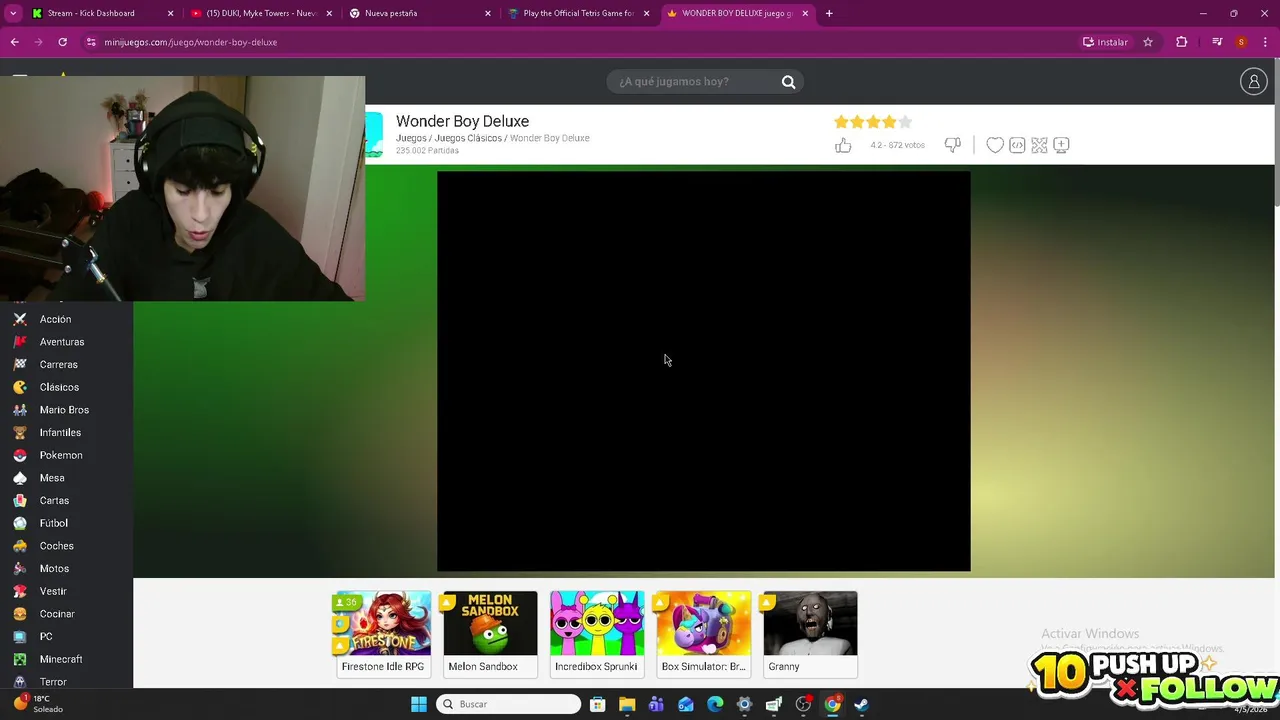Add game to favorites with heart icon
Image resolution: width=1280 pixels, height=720 pixels.
coord(995,145)
